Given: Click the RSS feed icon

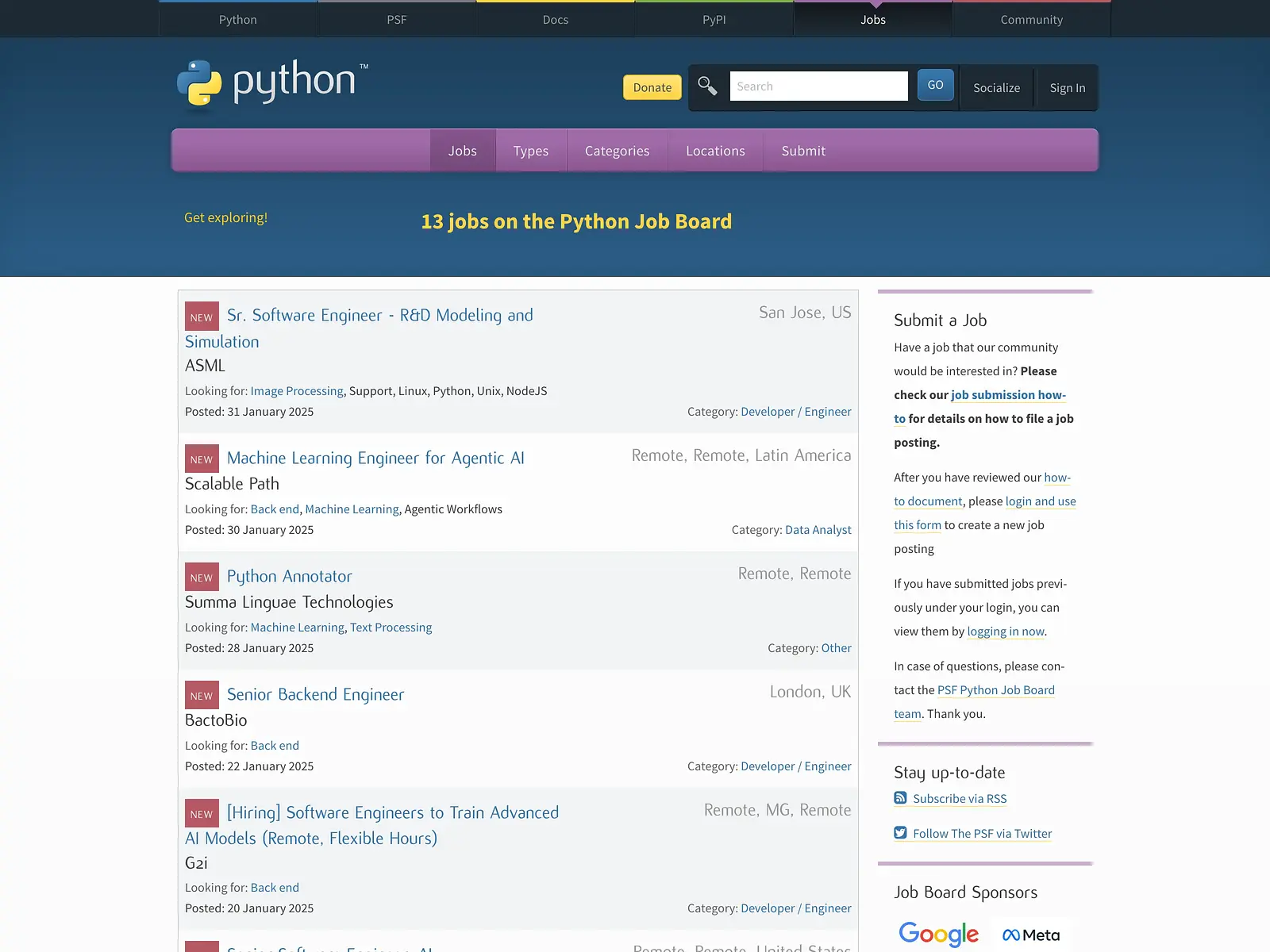Looking at the screenshot, I should [900, 798].
